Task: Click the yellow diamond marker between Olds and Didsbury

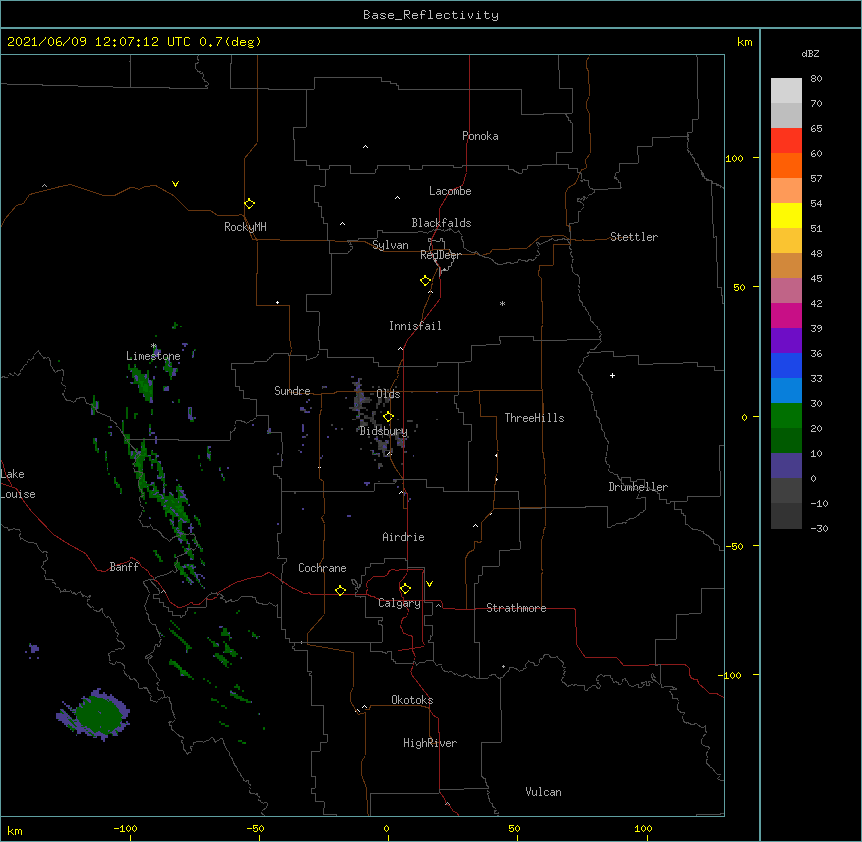Action: tap(388, 417)
